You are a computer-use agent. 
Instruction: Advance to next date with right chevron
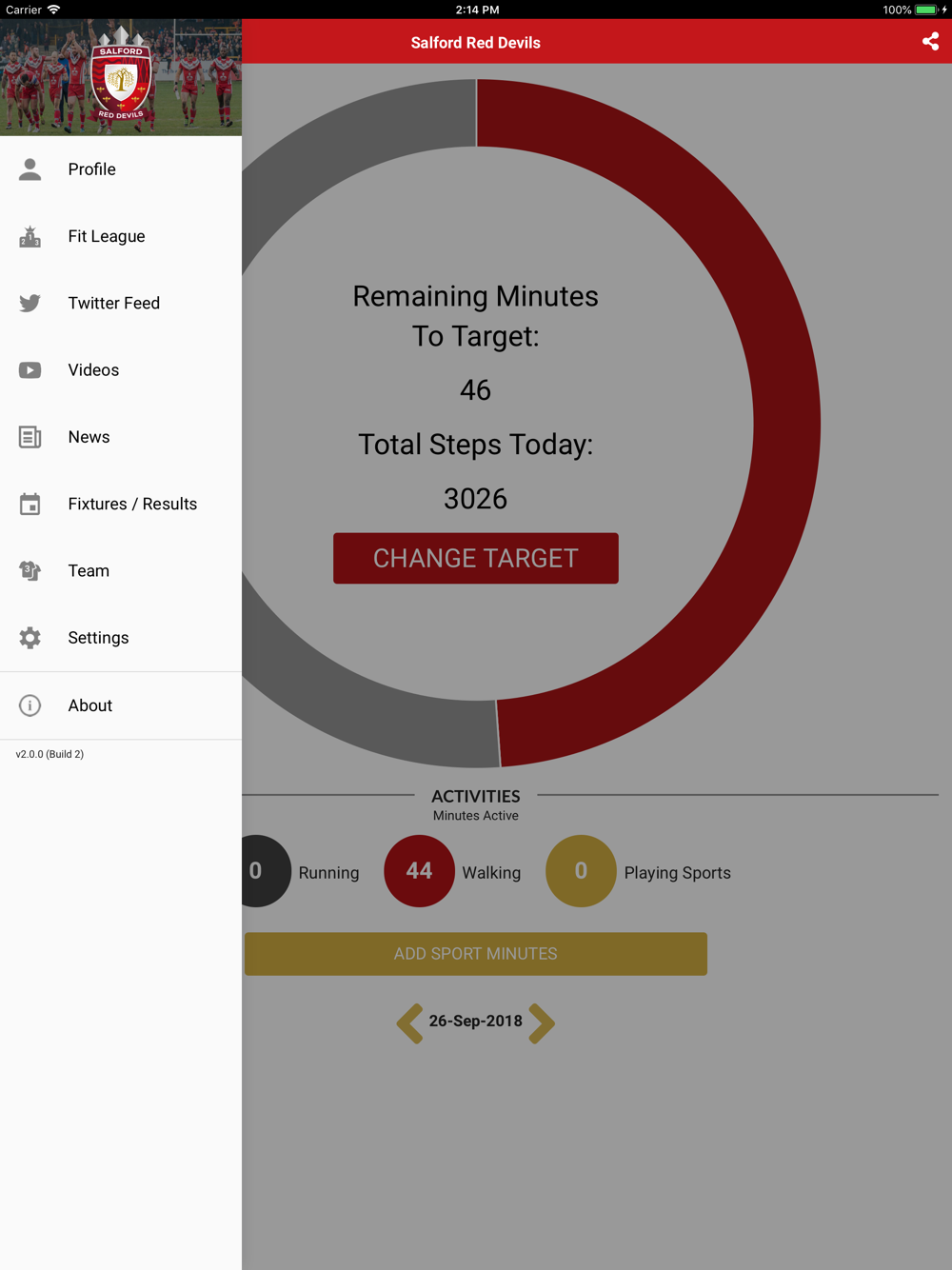tap(542, 1023)
